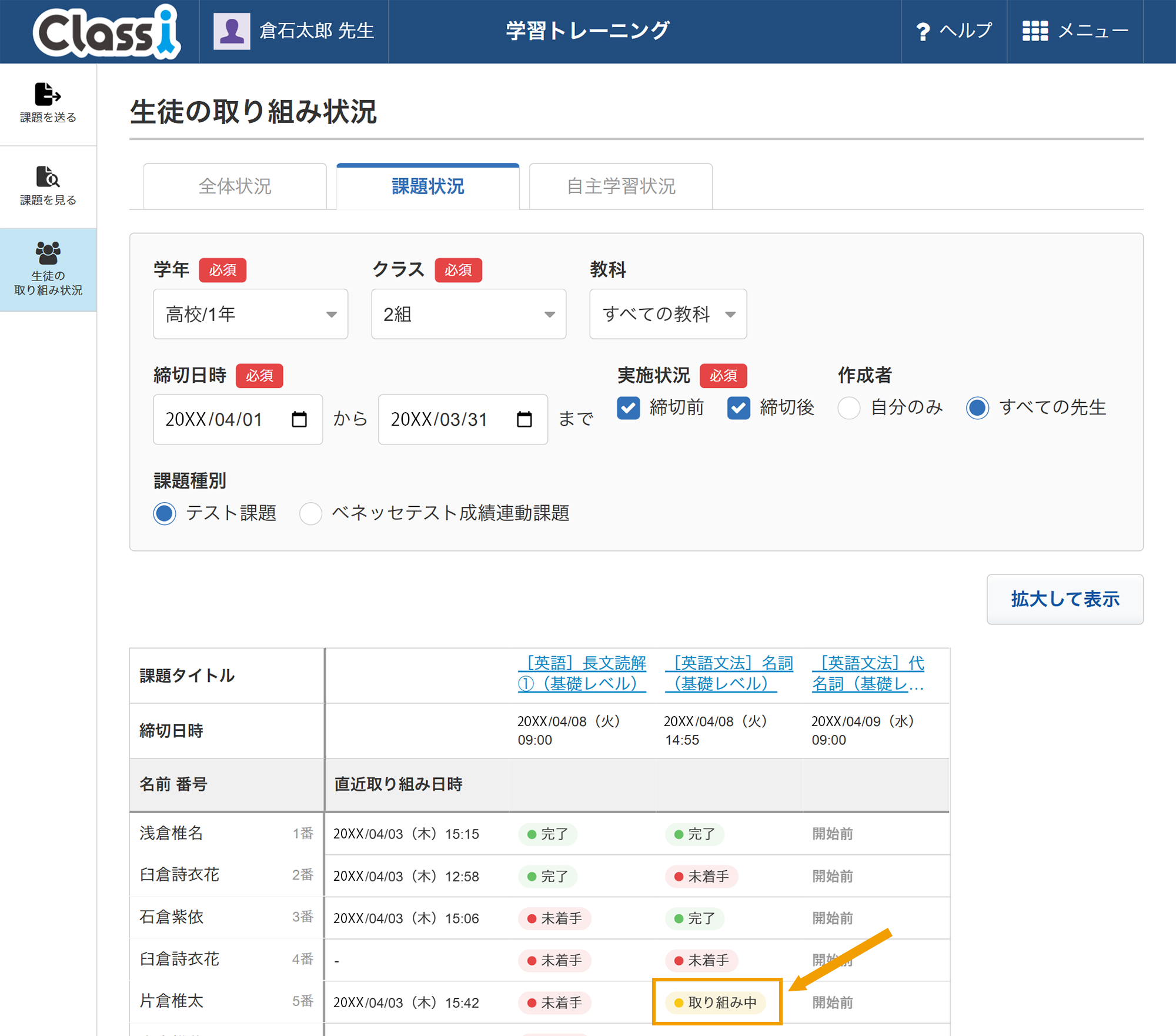
Task: Click the end date field 20XX/03/31
Action: pos(463,419)
